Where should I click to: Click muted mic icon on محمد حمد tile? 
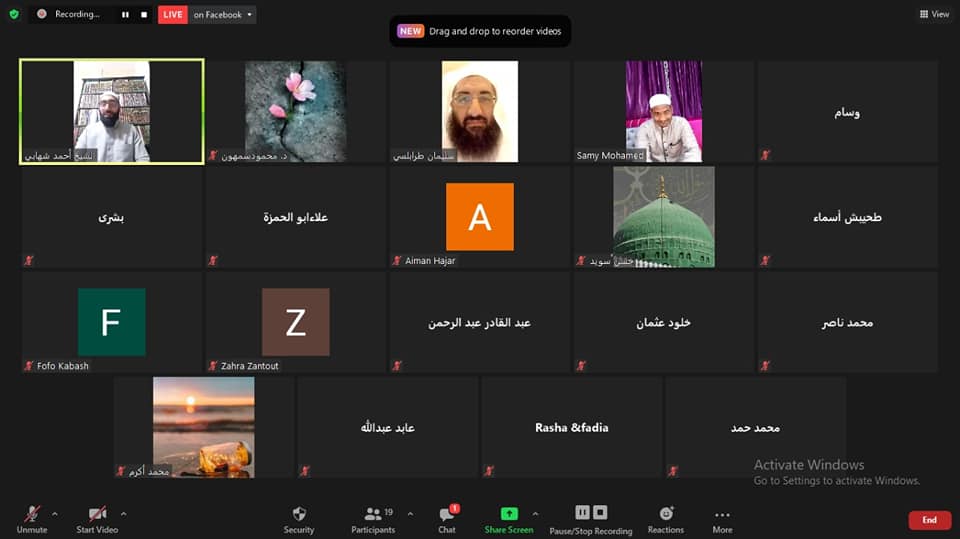coord(673,471)
